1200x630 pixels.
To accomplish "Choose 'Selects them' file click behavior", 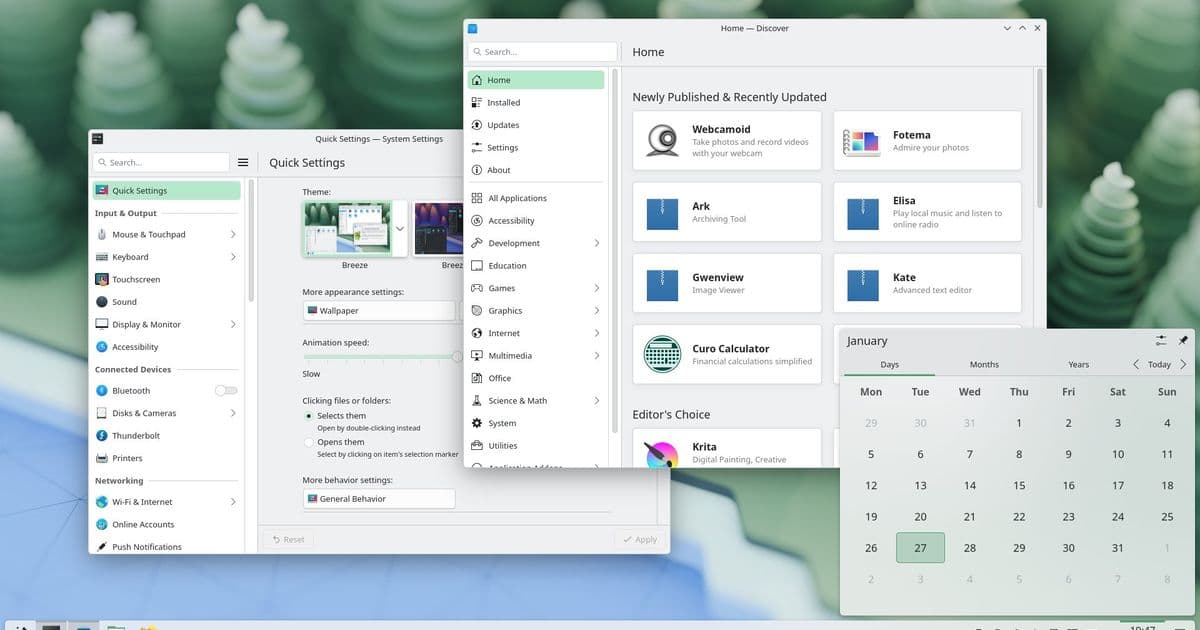I will [x=306, y=415].
